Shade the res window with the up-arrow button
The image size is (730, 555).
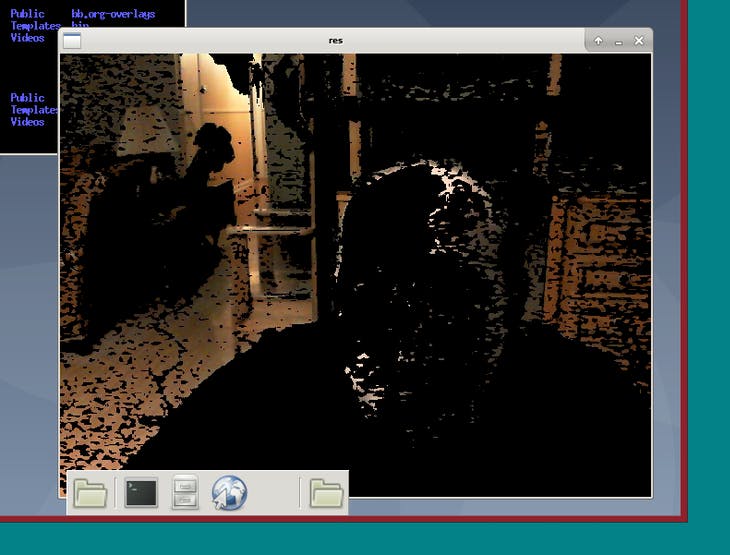click(x=598, y=41)
